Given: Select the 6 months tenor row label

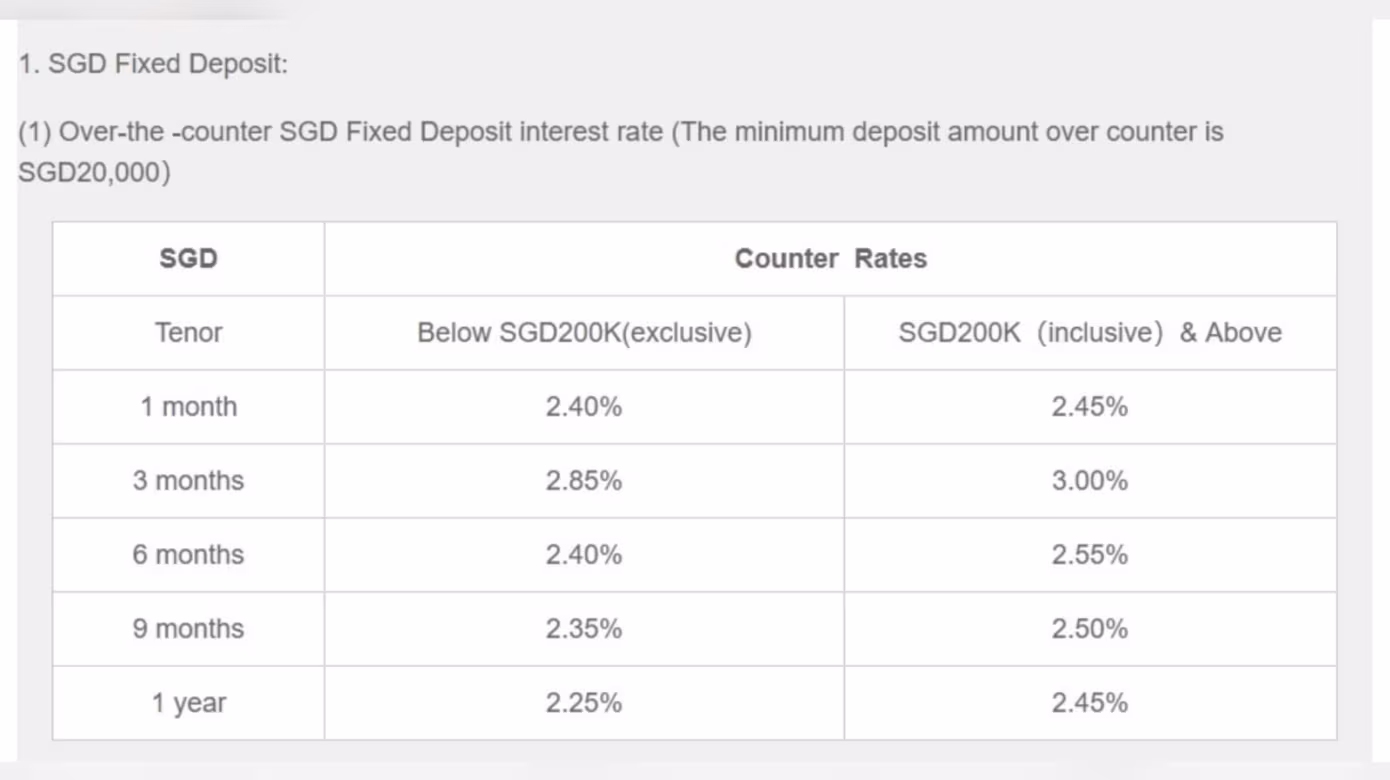Looking at the screenshot, I should pos(188,555).
